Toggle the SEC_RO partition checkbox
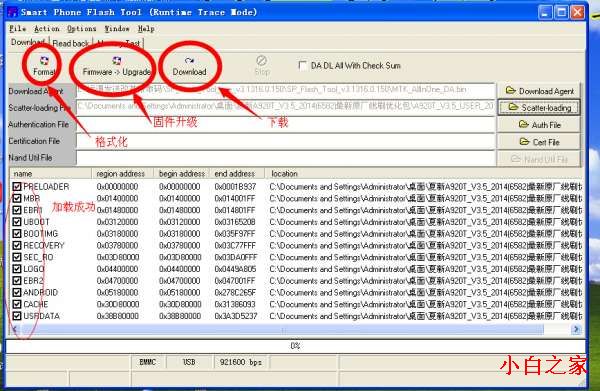Screen dimensions: 600x391 click(x=16, y=257)
